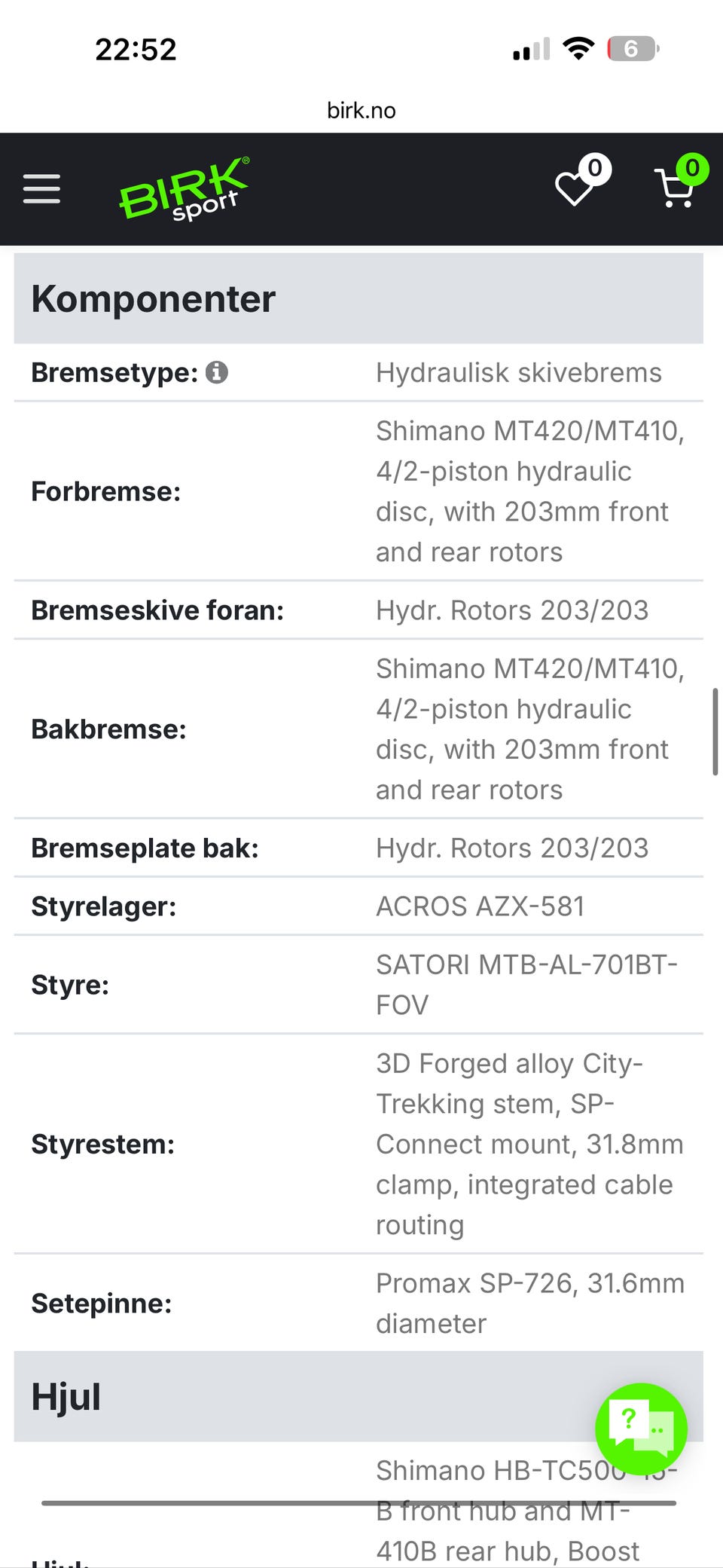Image resolution: width=723 pixels, height=1568 pixels.
Task: Tap the Birk Sport logo
Action: pos(185,188)
